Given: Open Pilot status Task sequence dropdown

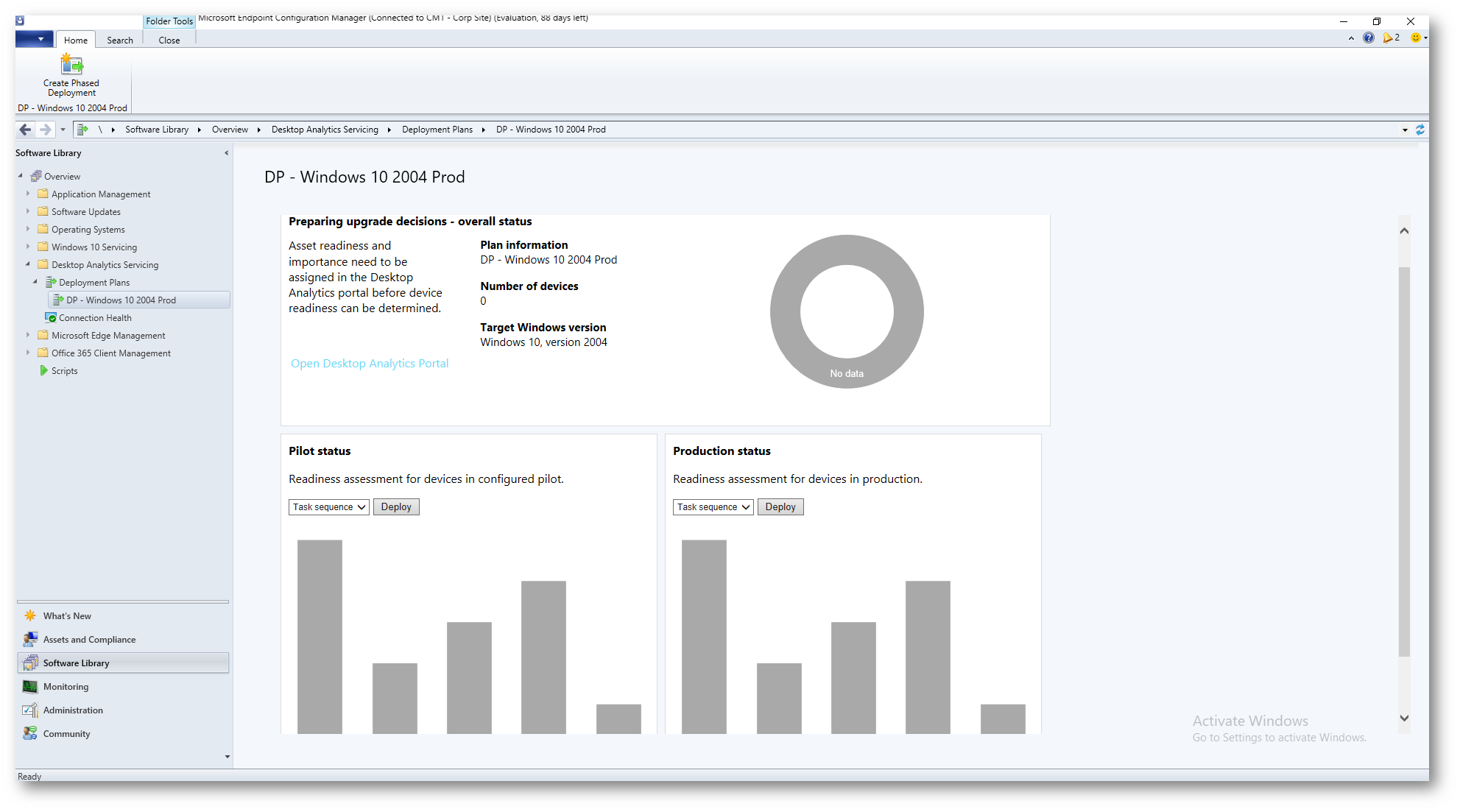Looking at the screenshot, I should pos(329,507).
